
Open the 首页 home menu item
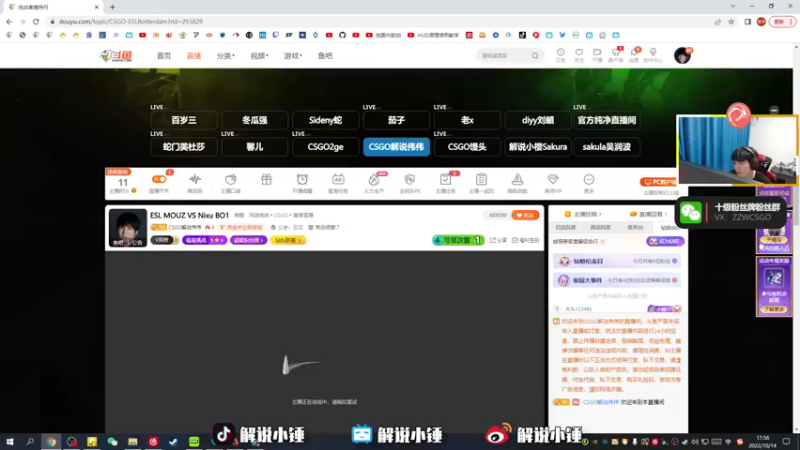(164, 56)
